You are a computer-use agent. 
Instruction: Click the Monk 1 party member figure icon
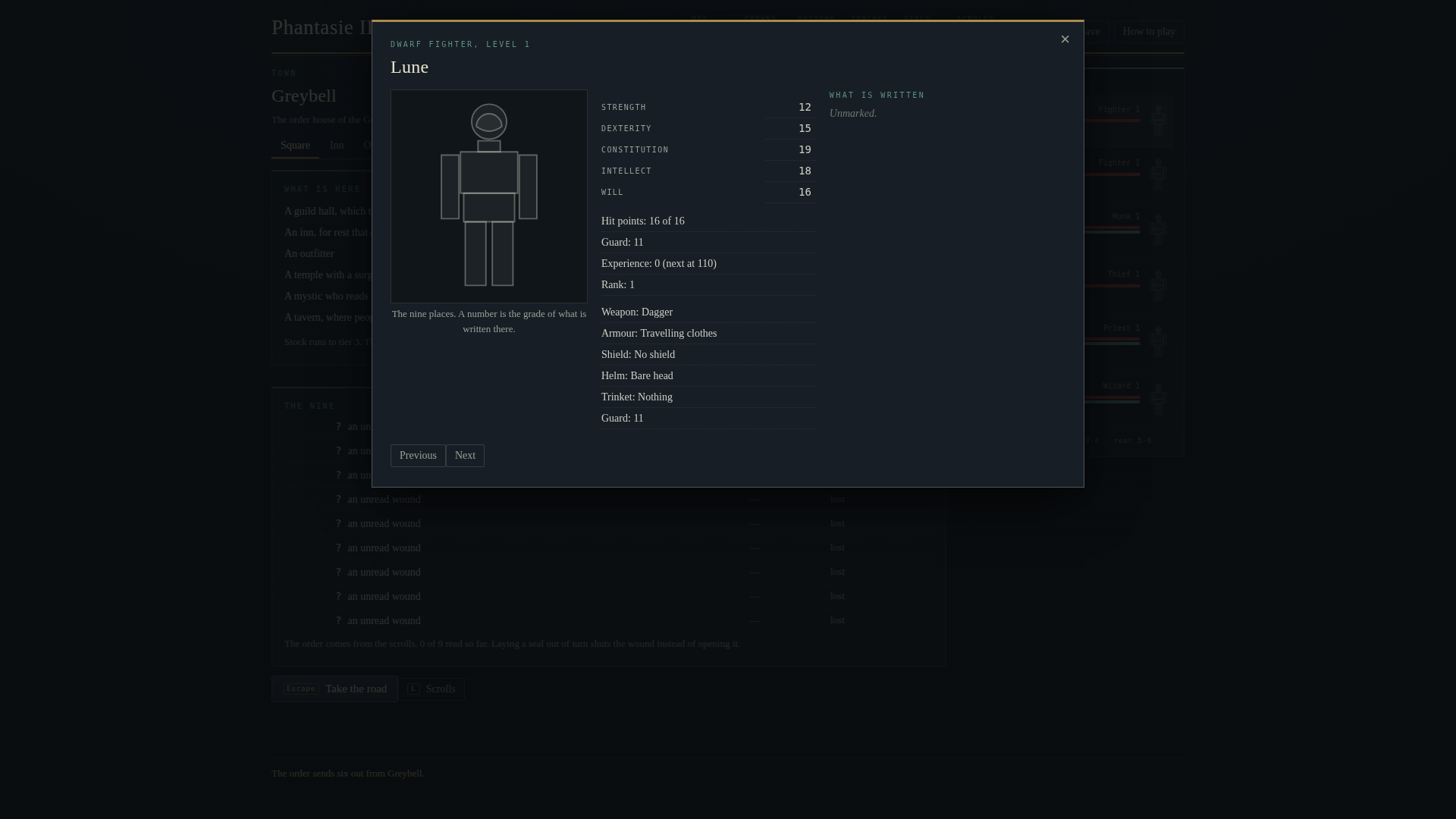pos(1158,229)
